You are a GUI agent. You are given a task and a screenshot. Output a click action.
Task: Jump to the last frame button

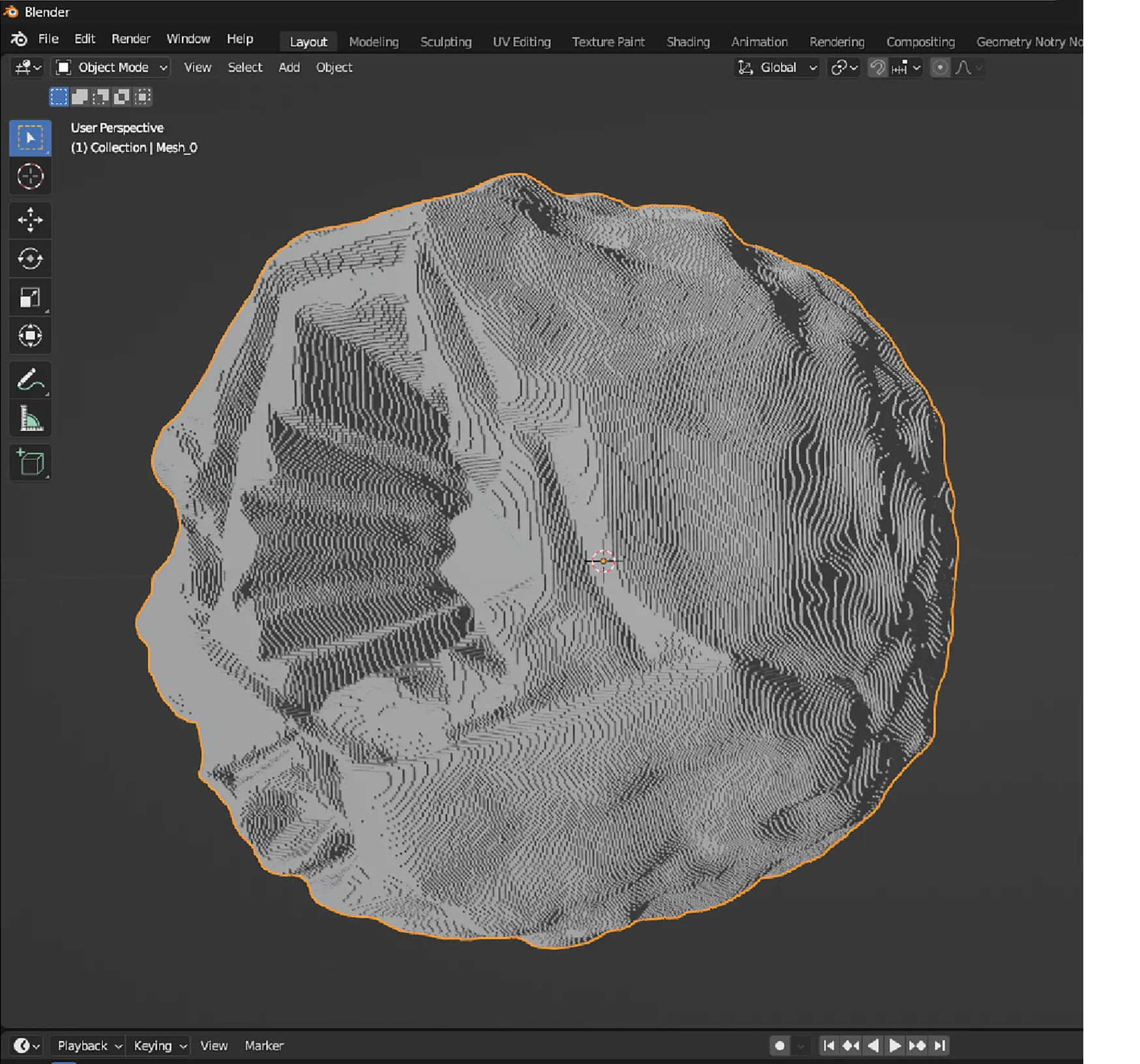coord(939,1045)
